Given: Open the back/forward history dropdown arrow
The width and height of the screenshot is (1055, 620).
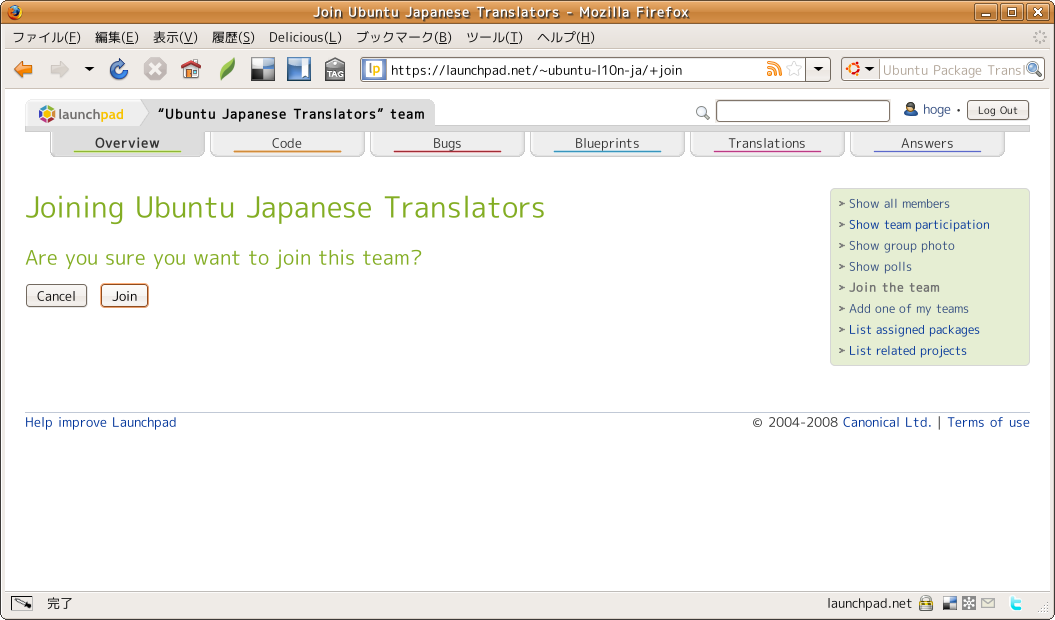Looking at the screenshot, I should (x=89, y=69).
